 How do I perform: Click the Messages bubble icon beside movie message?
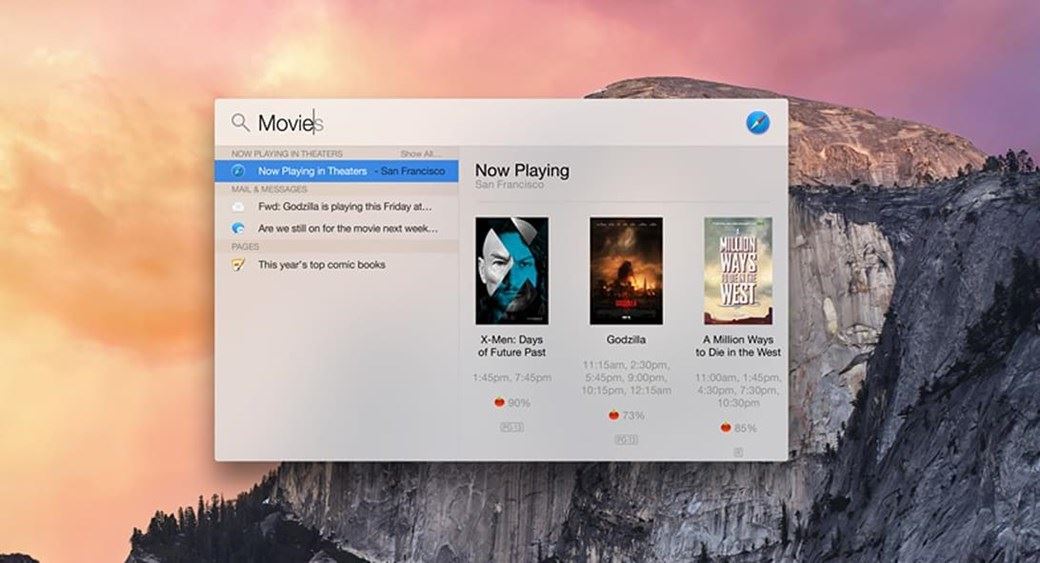tap(237, 229)
